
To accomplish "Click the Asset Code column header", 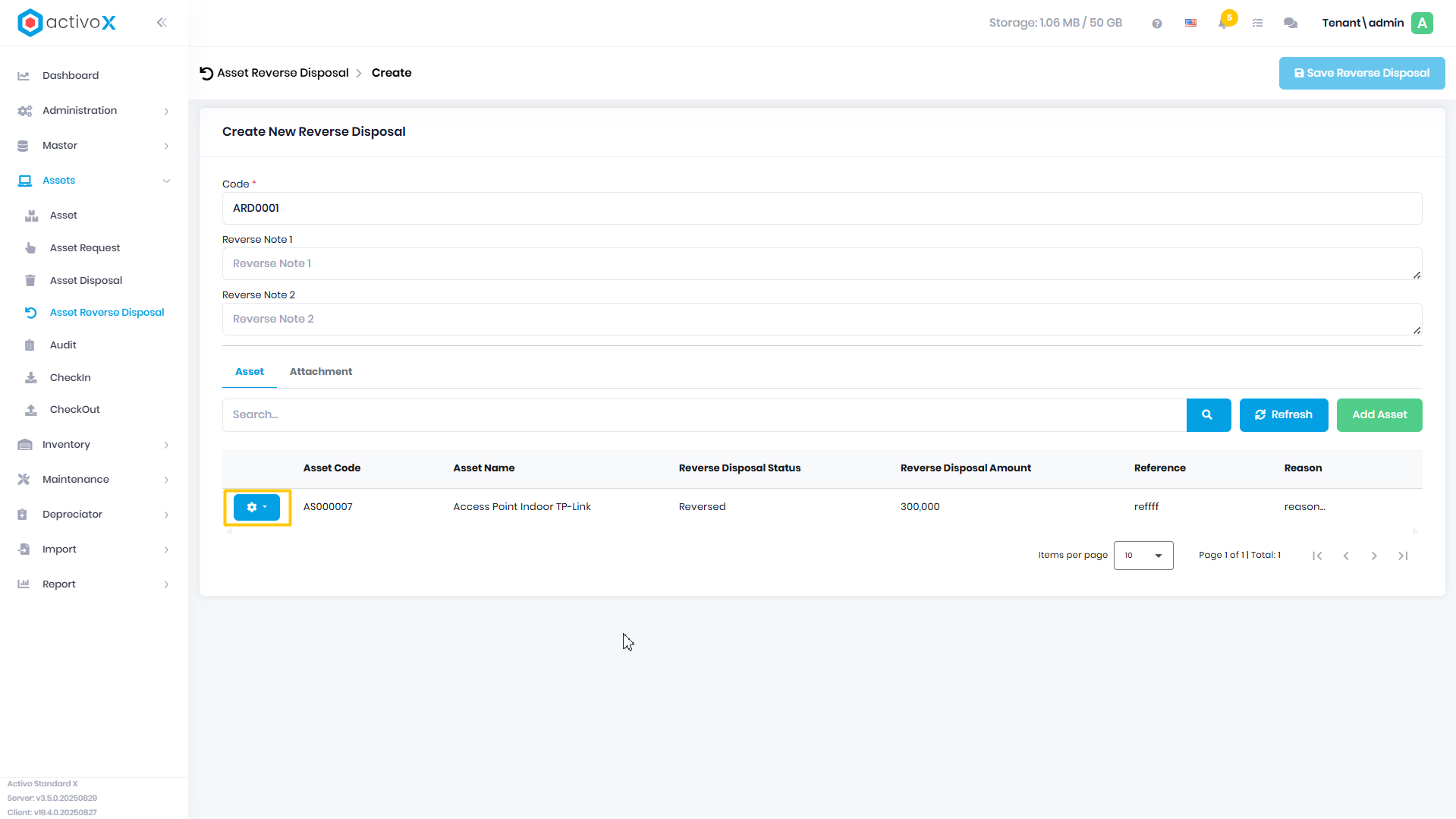I will click(x=332, y=468).
